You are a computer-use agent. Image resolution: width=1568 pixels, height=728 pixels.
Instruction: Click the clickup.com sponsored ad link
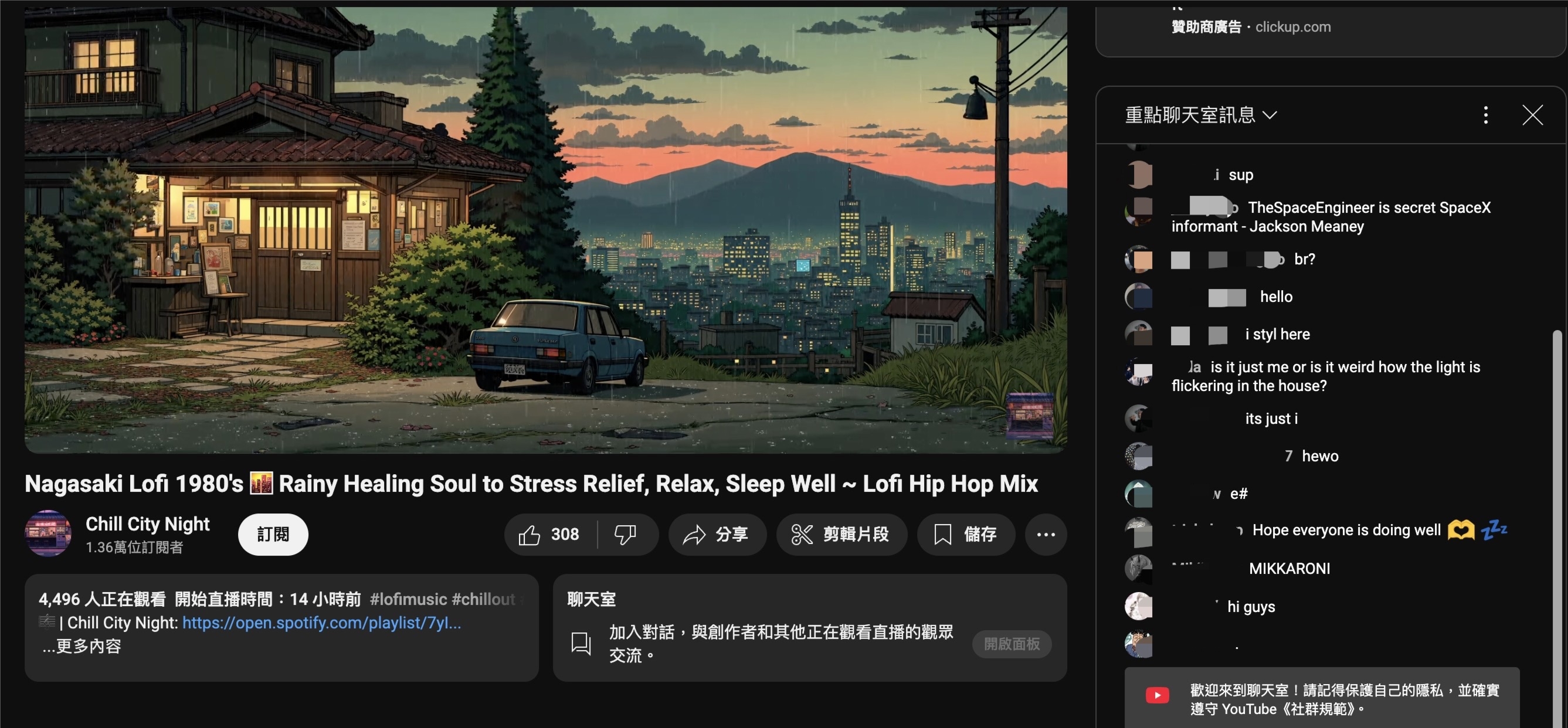[x=1293, y=27]
